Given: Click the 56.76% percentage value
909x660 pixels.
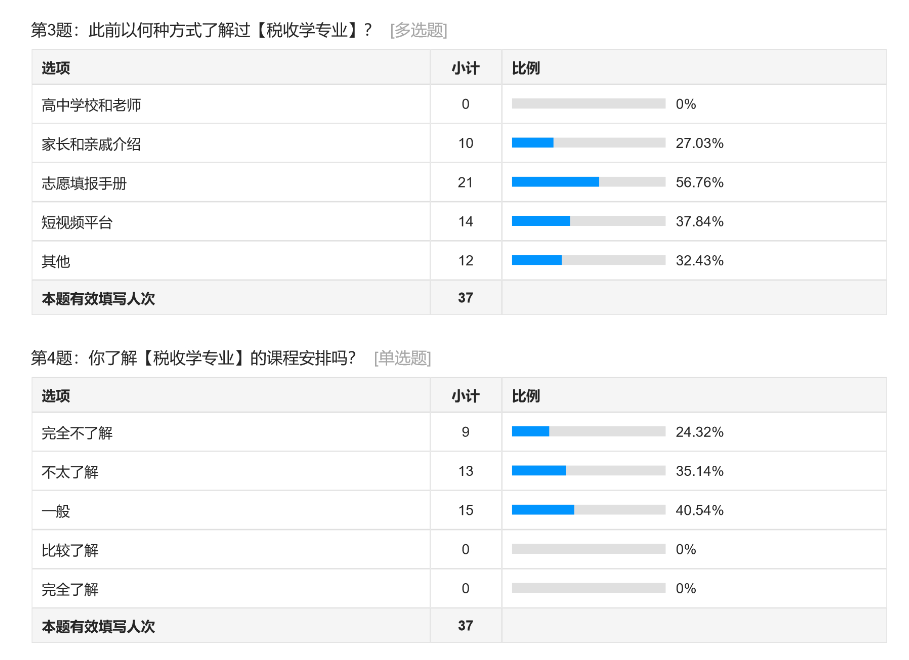Looking at the screenshot, I should (x=699, y=182).
